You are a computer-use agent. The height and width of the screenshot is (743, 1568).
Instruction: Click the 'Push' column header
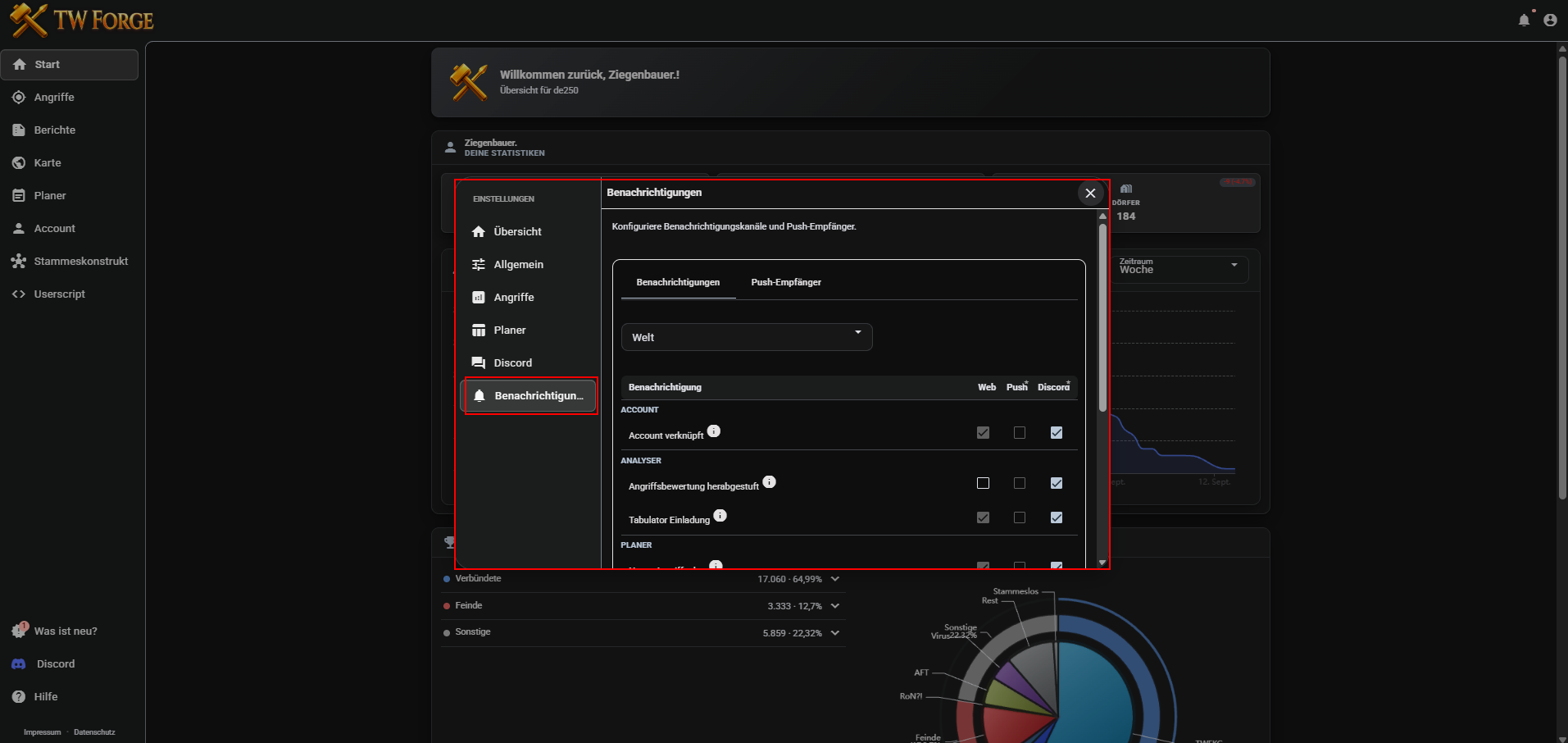1017,387
